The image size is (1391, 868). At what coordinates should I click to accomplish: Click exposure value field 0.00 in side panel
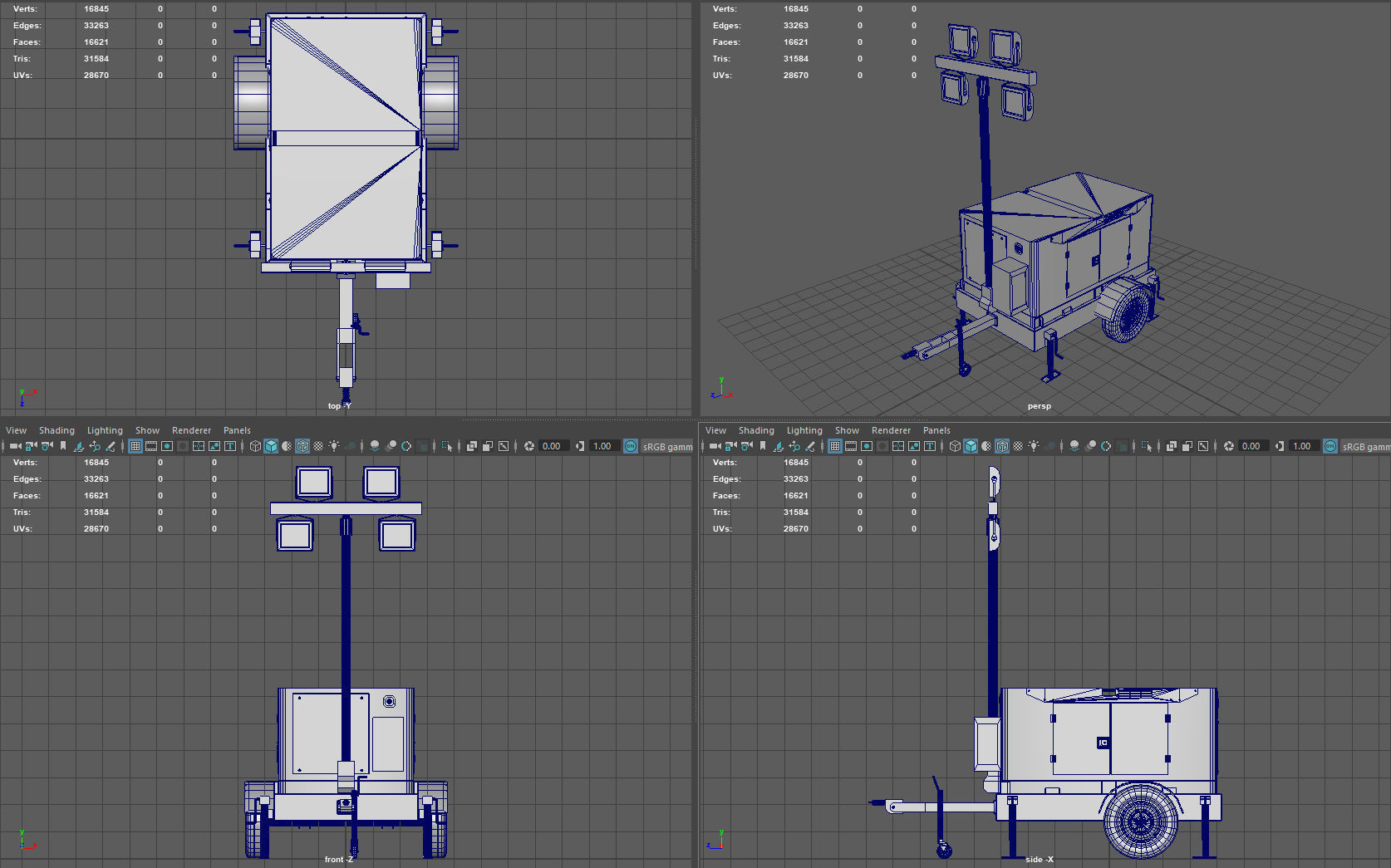(x=1253, y=446)
